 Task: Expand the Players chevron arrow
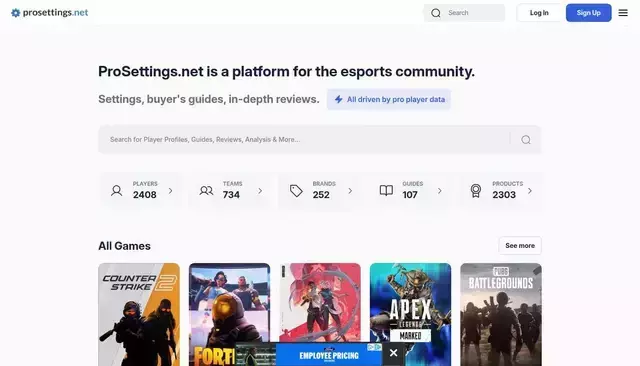coord(171,191)
